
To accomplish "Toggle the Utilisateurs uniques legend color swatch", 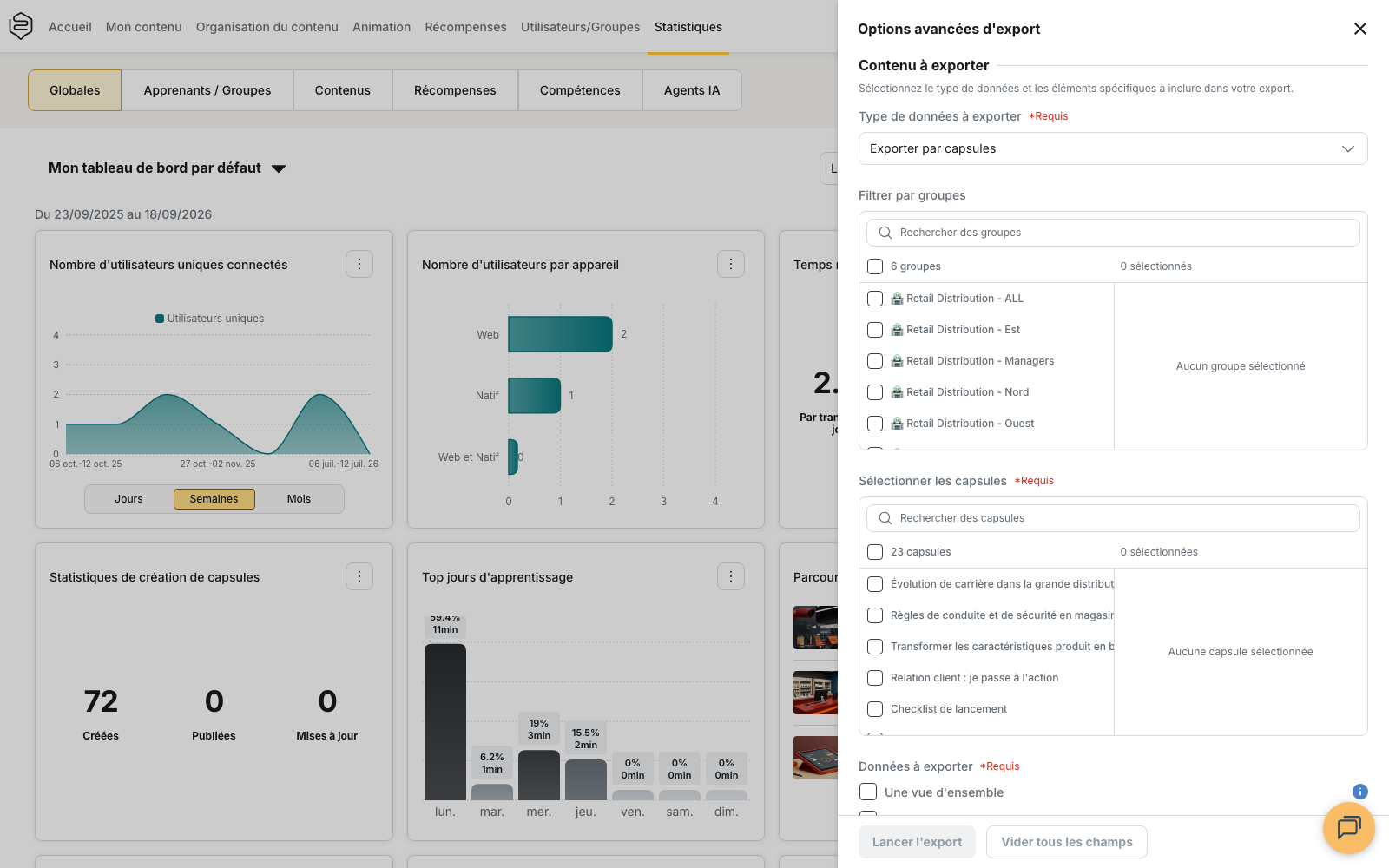I will [160, 319].
